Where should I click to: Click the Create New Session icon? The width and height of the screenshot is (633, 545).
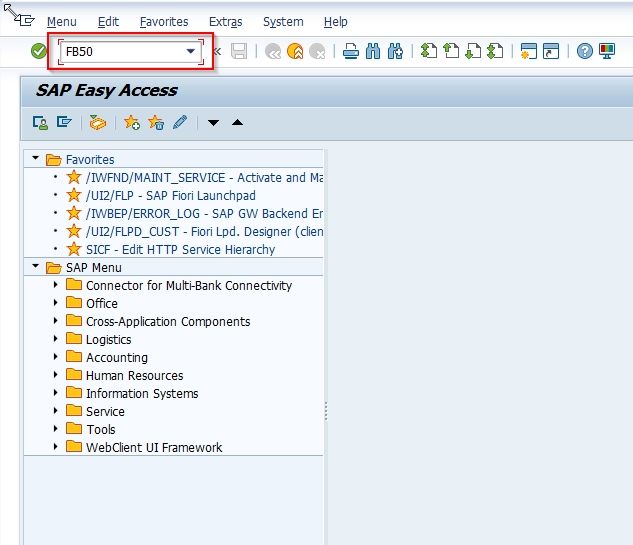pyautogui.click(x=528, y=51)
